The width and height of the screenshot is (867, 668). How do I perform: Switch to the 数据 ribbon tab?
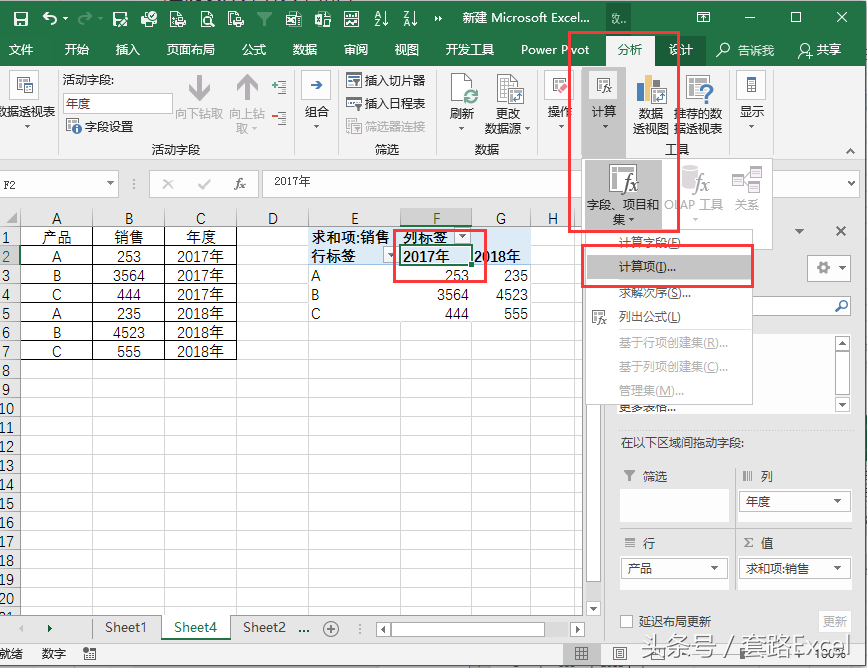[x=305, y=50]
